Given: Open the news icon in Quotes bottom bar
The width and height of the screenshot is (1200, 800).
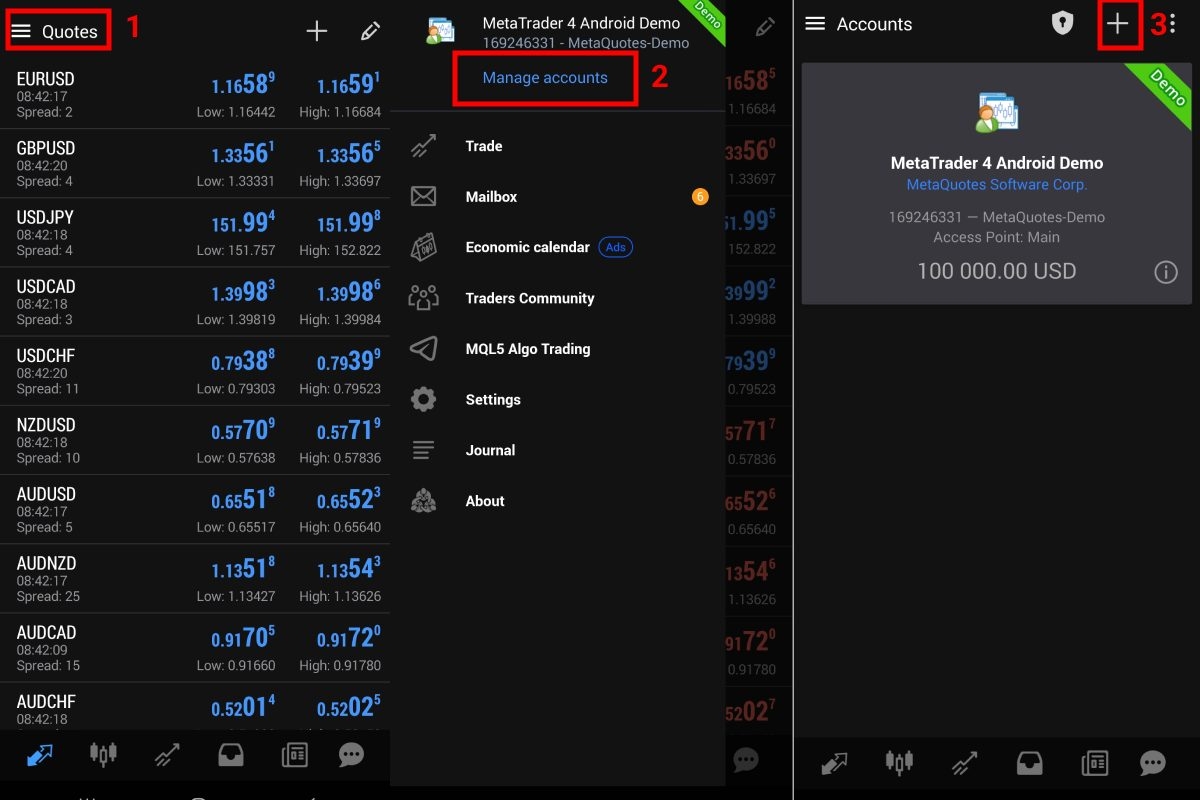Looking at the screenshot, I should point(294,756).
